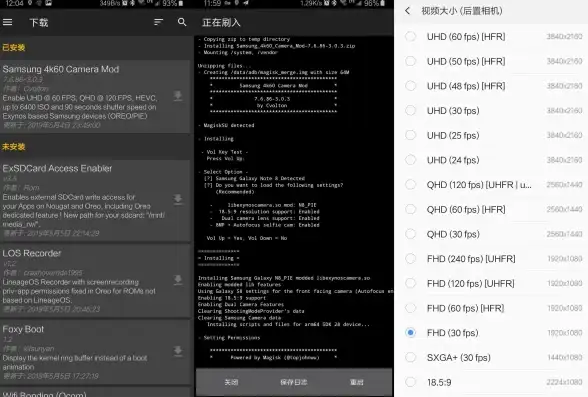Screen dimensions: 588x397
Task: Open Samsung 4k60 Camera Mod entry
Action: click(x=95, y=97)
